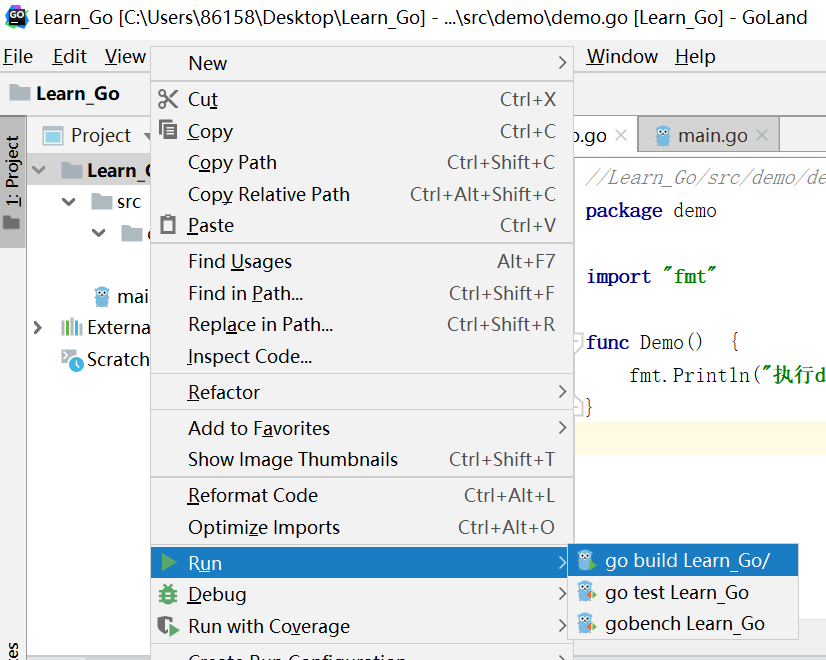The width and height of the screenshot is (826, 660).
Task: Open the Help menu
Action: click(695, 56)
